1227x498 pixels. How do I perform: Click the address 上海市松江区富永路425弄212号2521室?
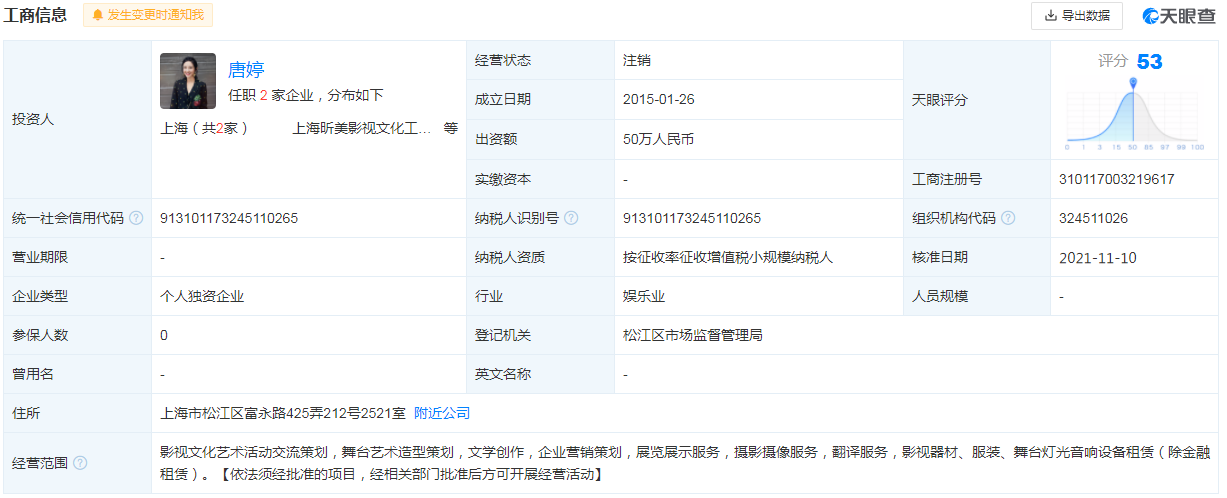click(282, 413)
